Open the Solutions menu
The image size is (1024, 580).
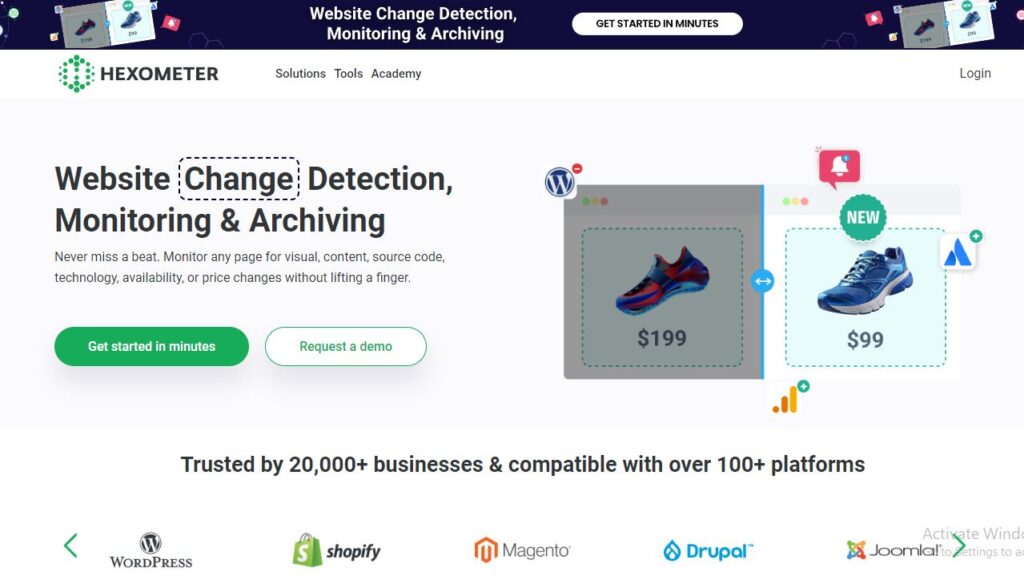[x=300, y=74]
